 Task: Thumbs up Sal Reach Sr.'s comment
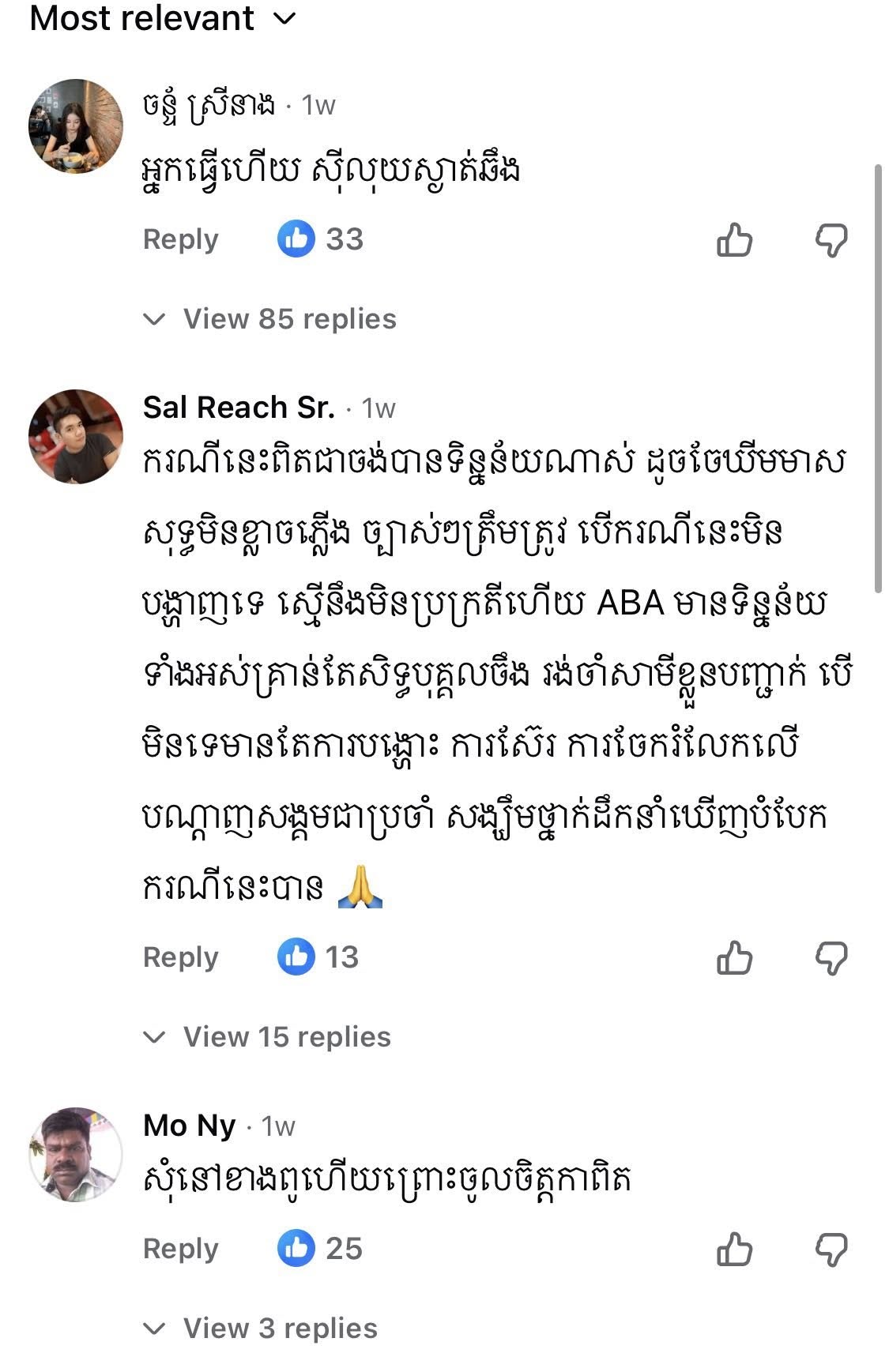tap(734, 958)
